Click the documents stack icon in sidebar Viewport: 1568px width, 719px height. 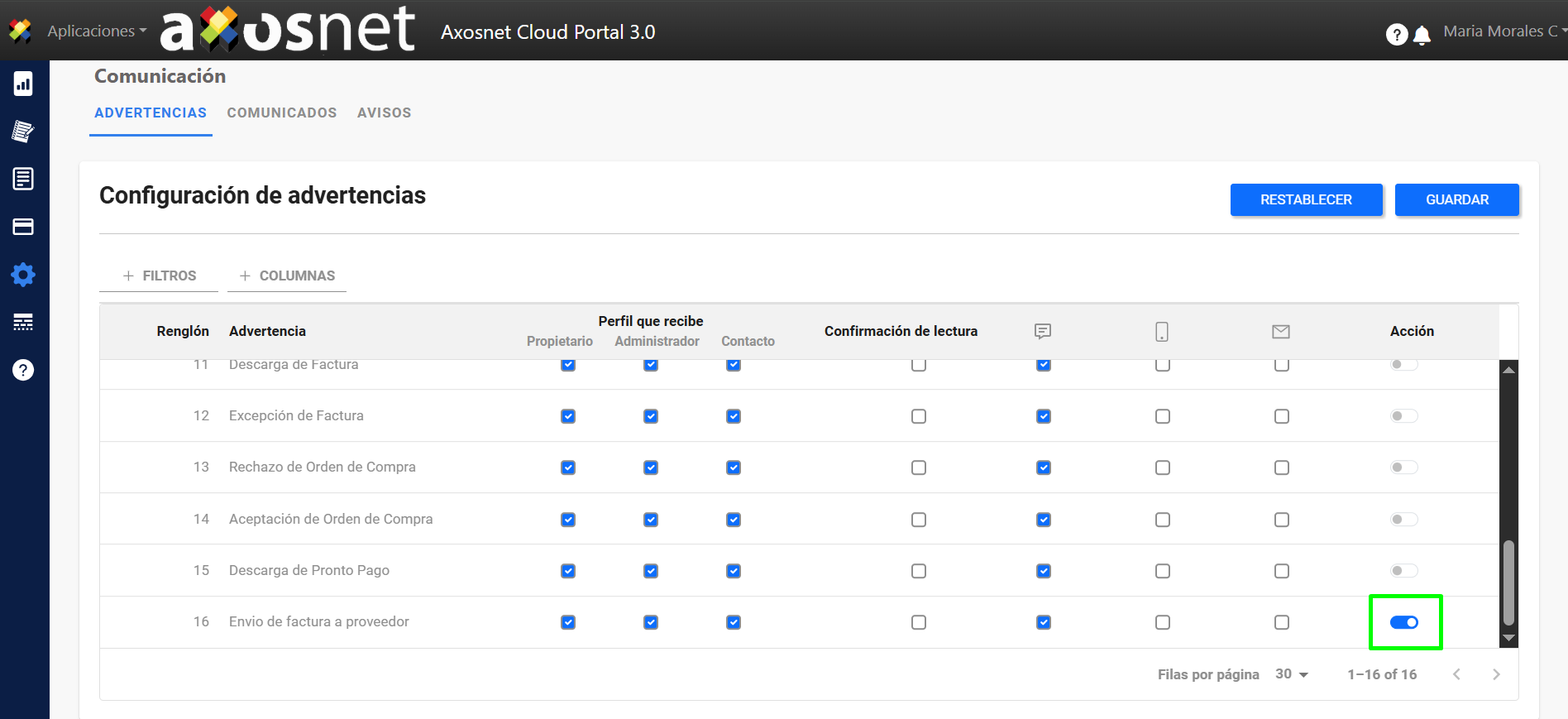(x=23, y=132)
